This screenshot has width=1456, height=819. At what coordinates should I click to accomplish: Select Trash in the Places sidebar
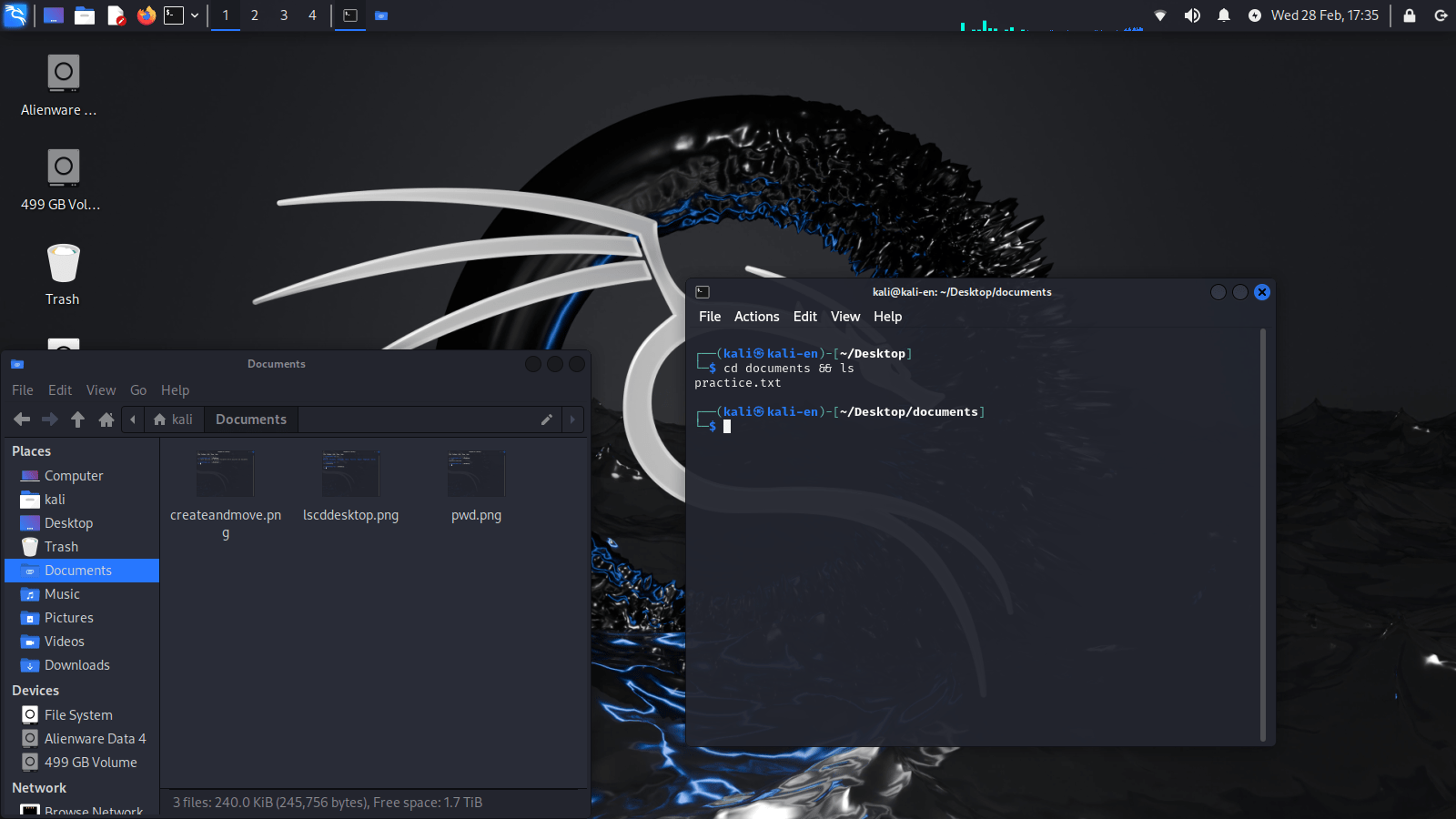click(82, 547)
